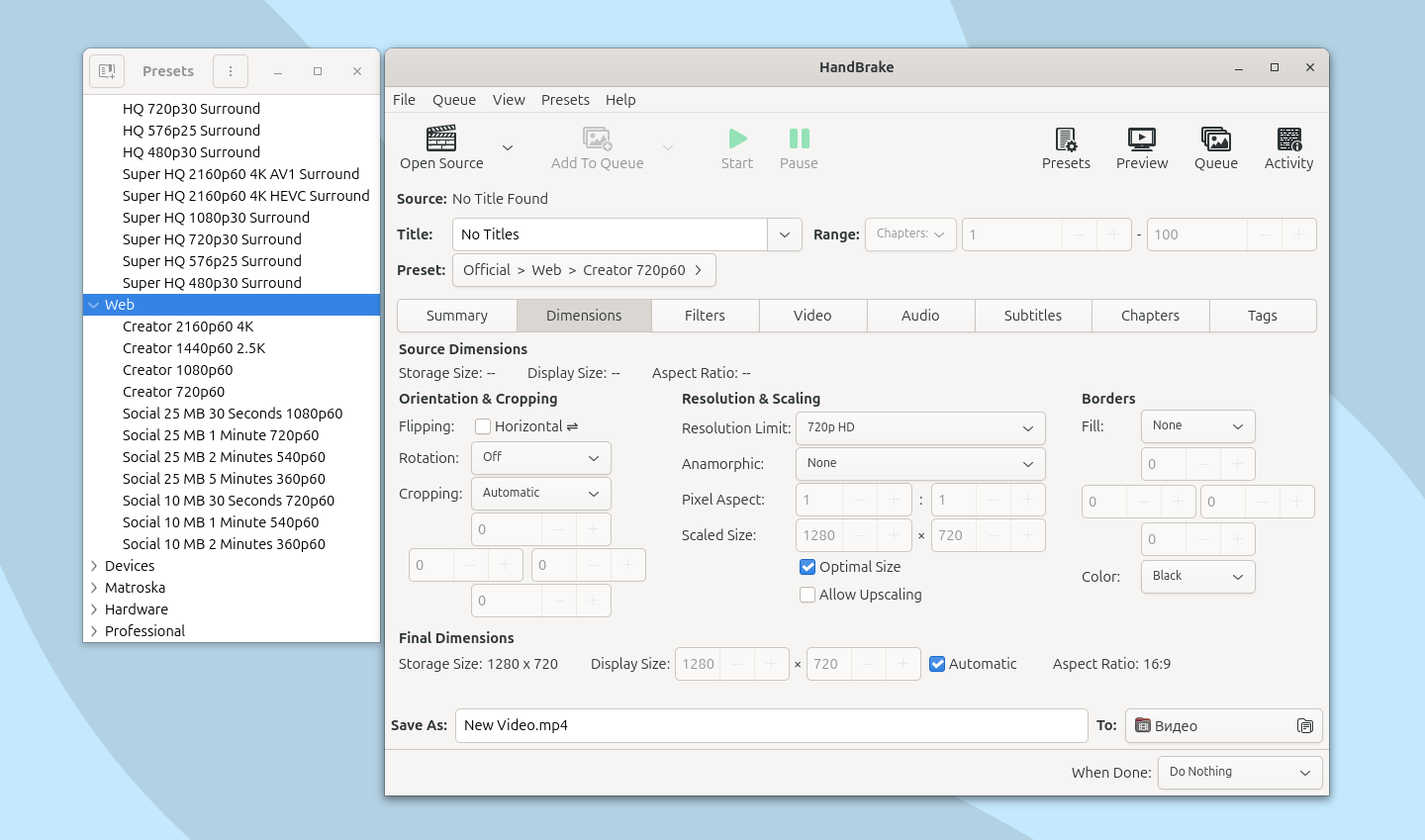The height and width of the screenshot is (840, 1425).
Task: Click the Save As filename field
Action: (x=772, y=725)
